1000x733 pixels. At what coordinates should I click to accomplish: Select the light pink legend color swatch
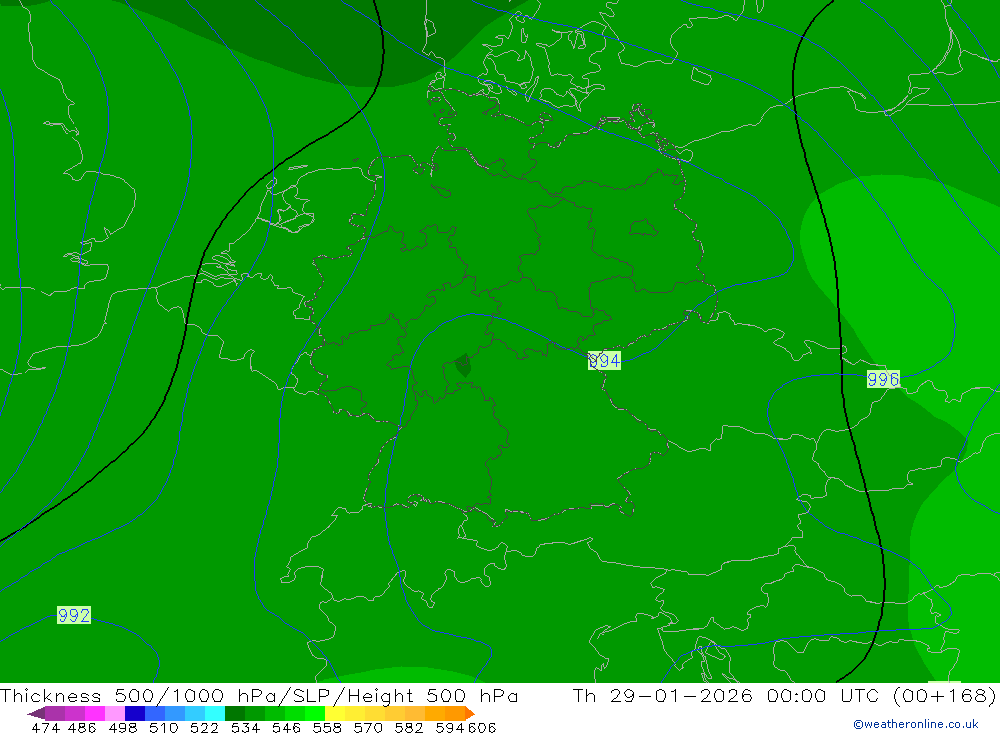pos(115,713)
